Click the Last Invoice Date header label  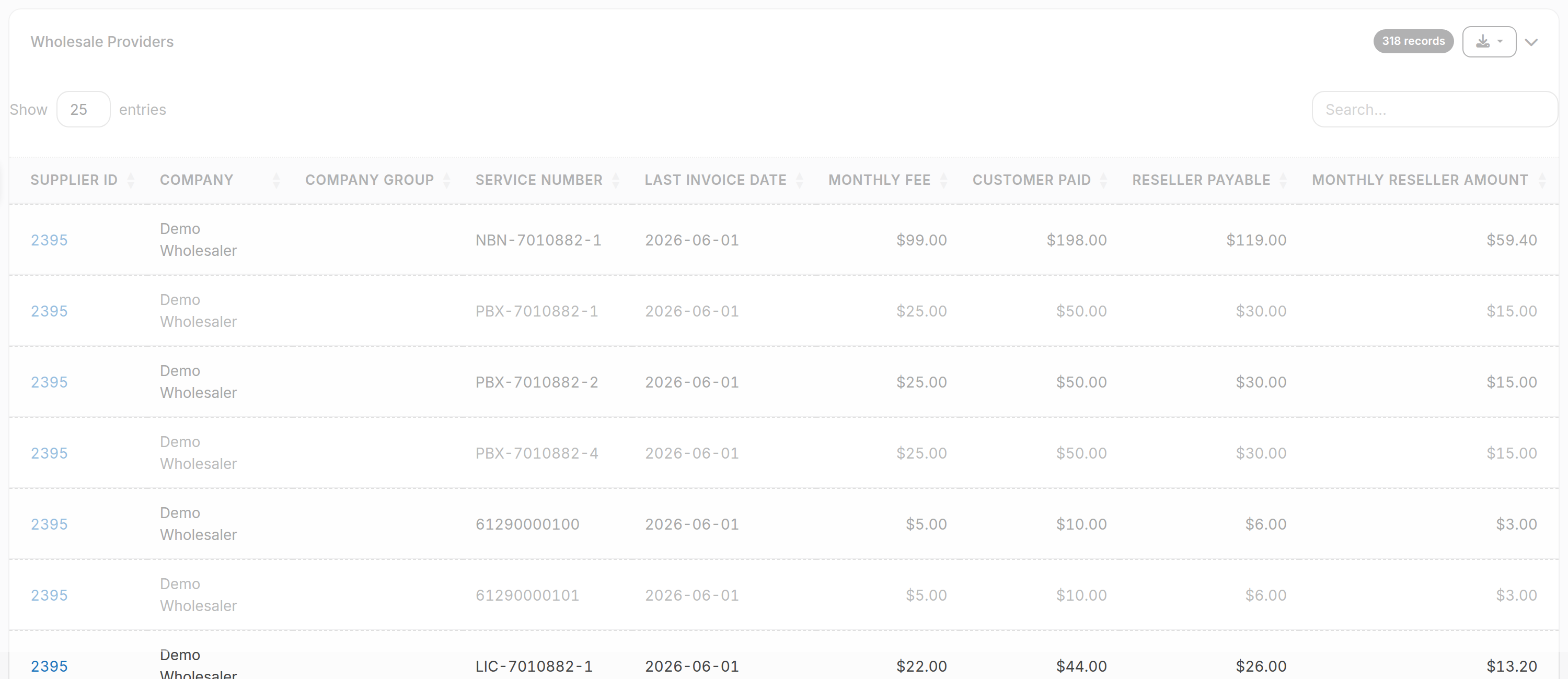(x=715, y=180)
